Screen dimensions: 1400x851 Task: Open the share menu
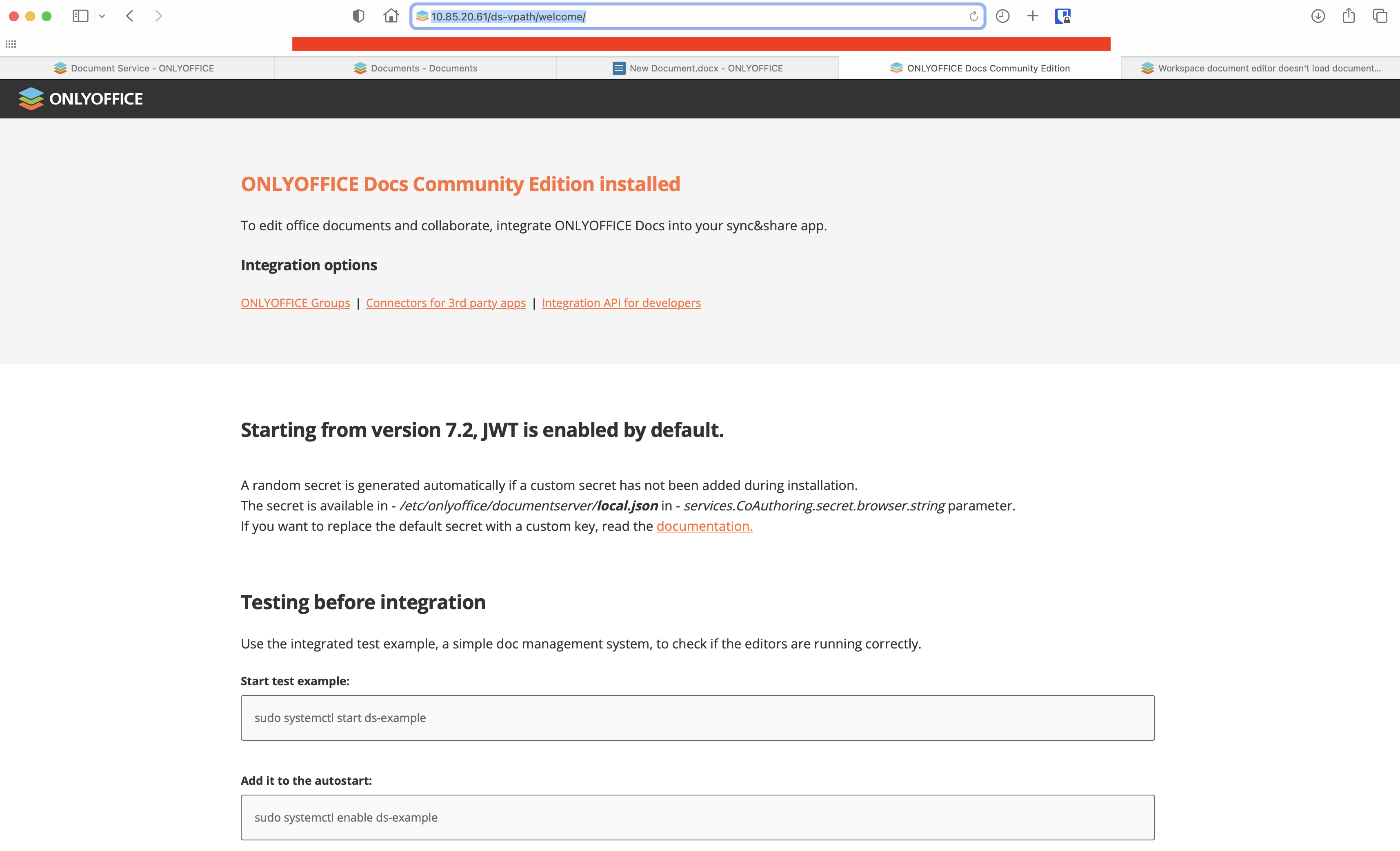1349,16
